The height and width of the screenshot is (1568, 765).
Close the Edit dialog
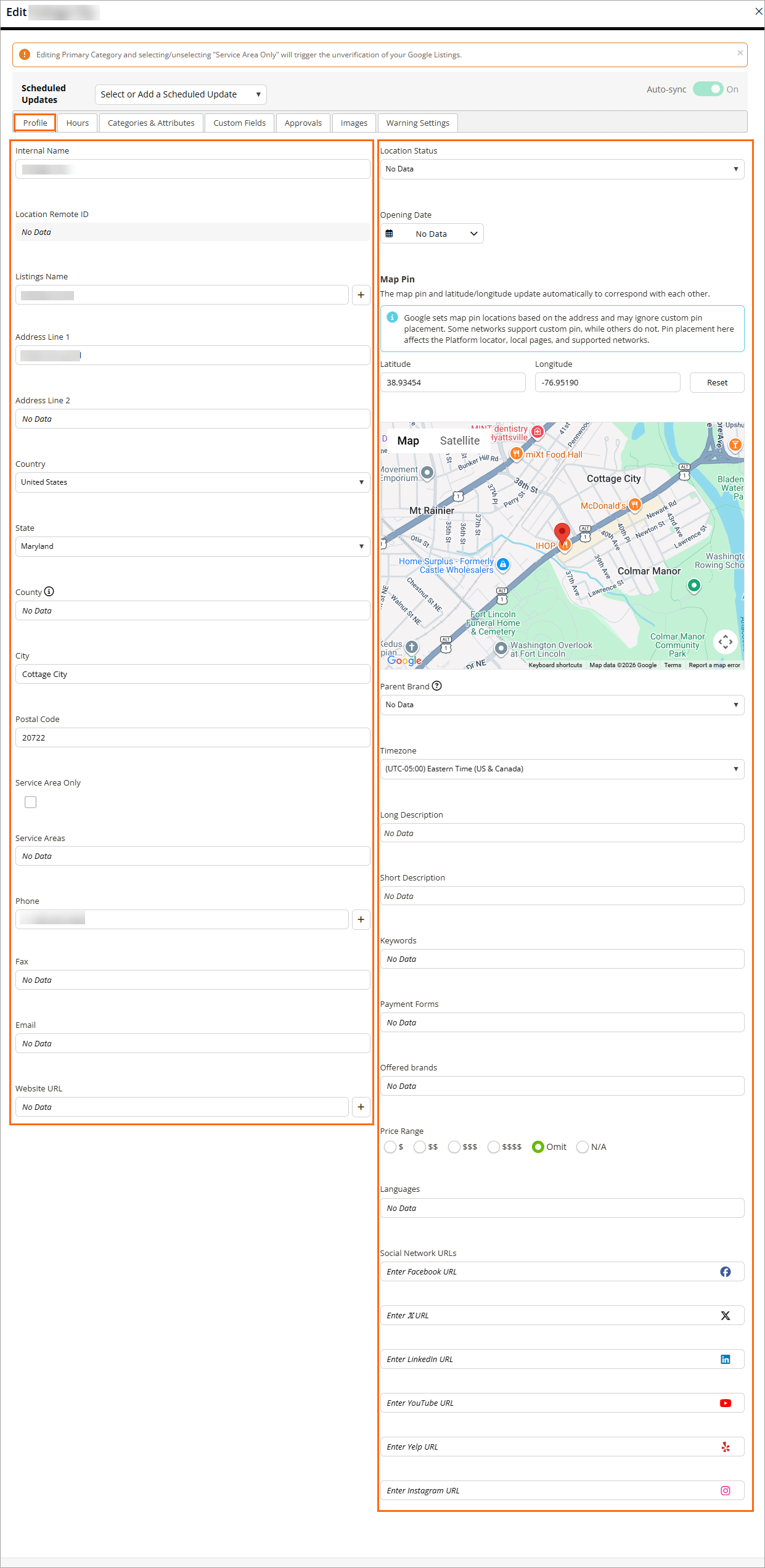(x=759, y=11)
